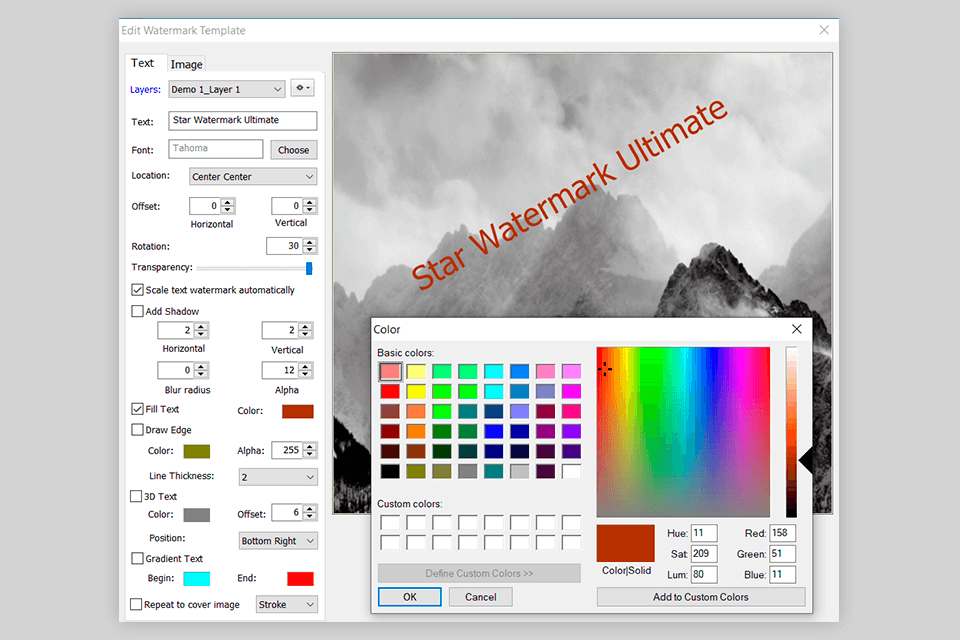The image size is (960, 640).
Task: Adjust the Transparency slider handle
Action: [x=309, y=268]
